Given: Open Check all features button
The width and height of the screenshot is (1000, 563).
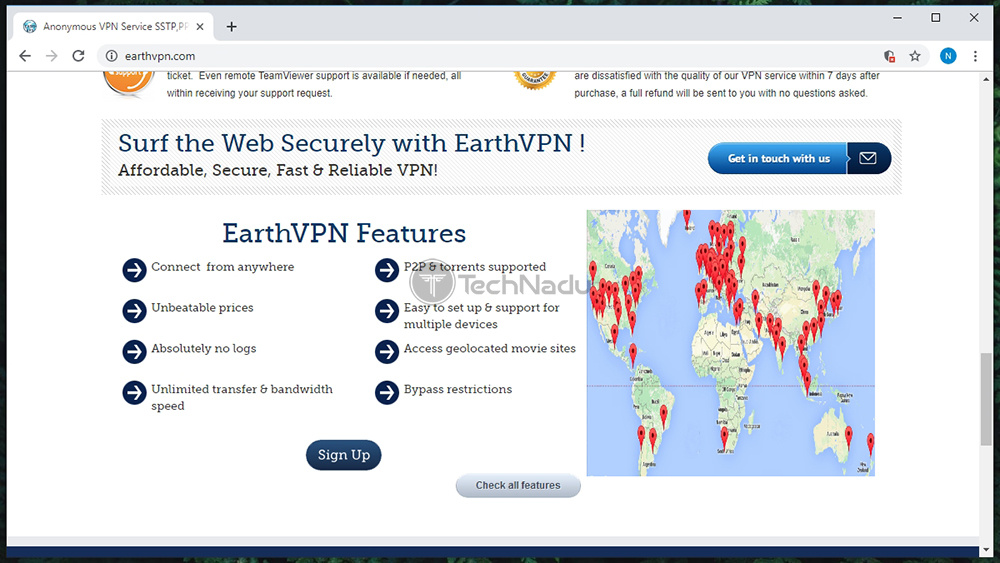Looking at the screenshot, I should (x=518, y=485).
